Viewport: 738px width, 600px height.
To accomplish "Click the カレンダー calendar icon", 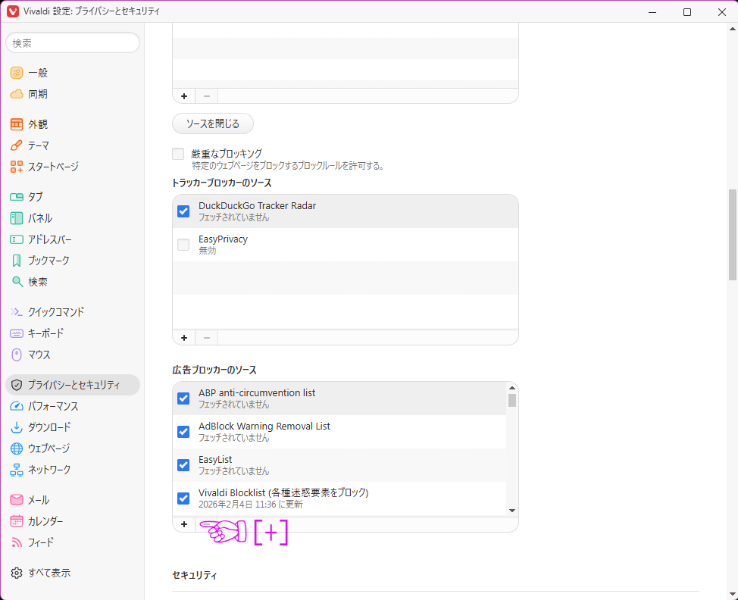I will tap(16, 521).
